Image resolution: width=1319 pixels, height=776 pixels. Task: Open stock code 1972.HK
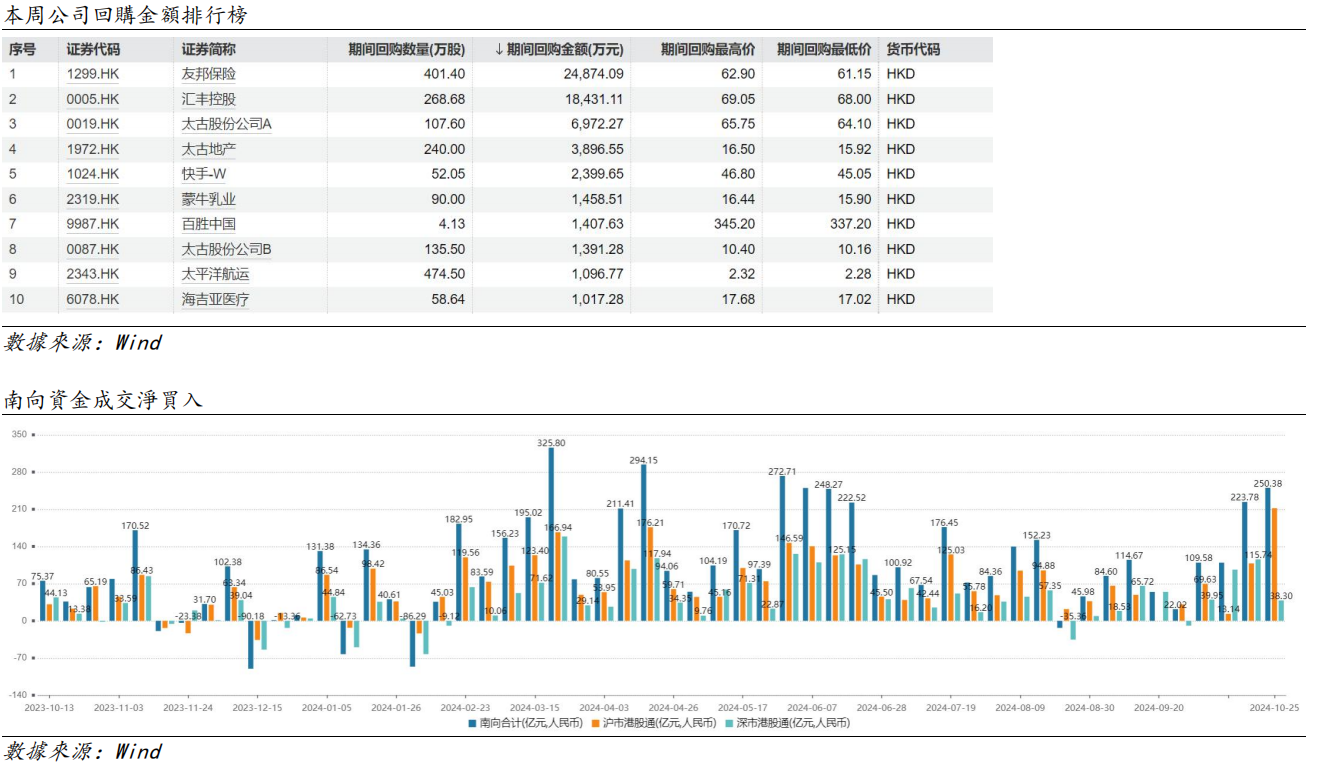pos(93,149)
